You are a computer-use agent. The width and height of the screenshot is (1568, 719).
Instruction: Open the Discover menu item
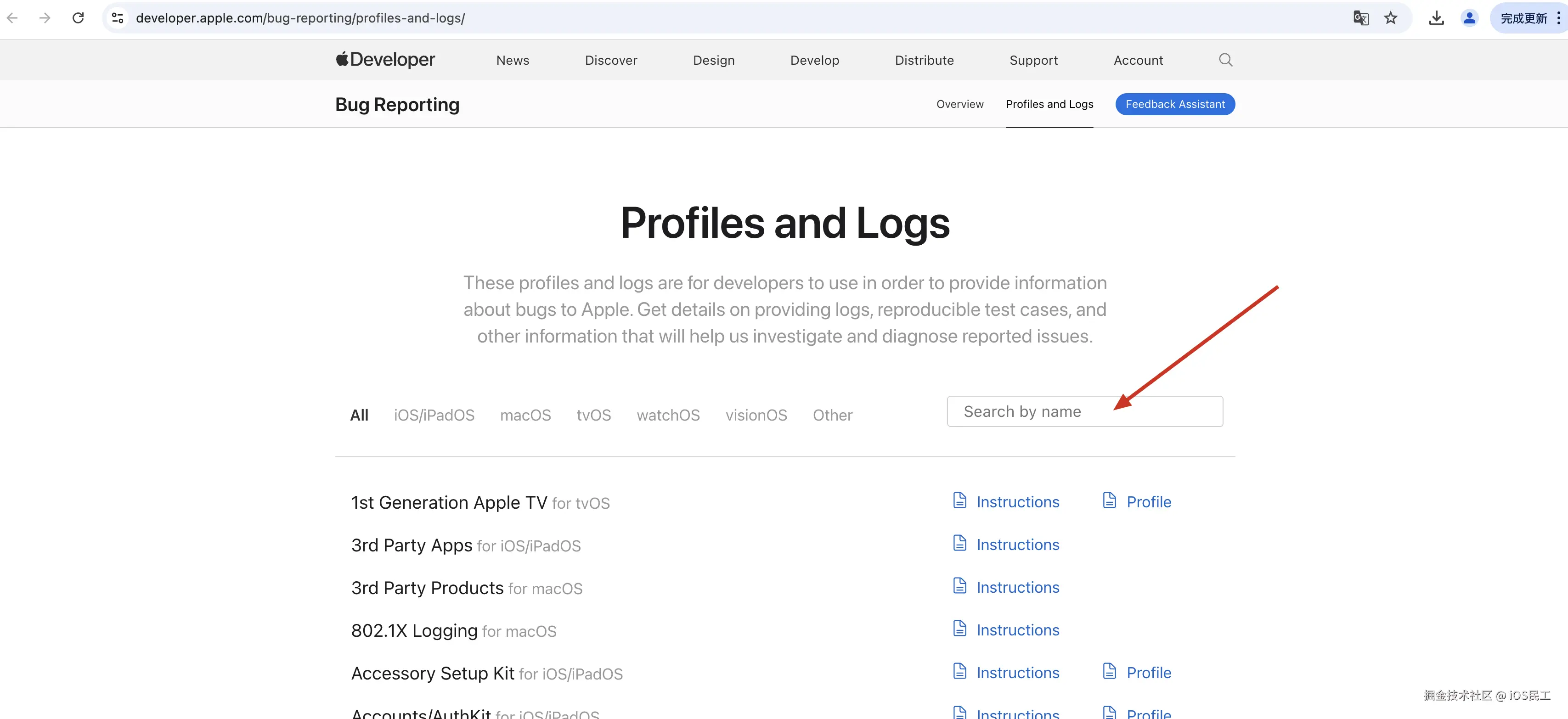coord(611,60)
